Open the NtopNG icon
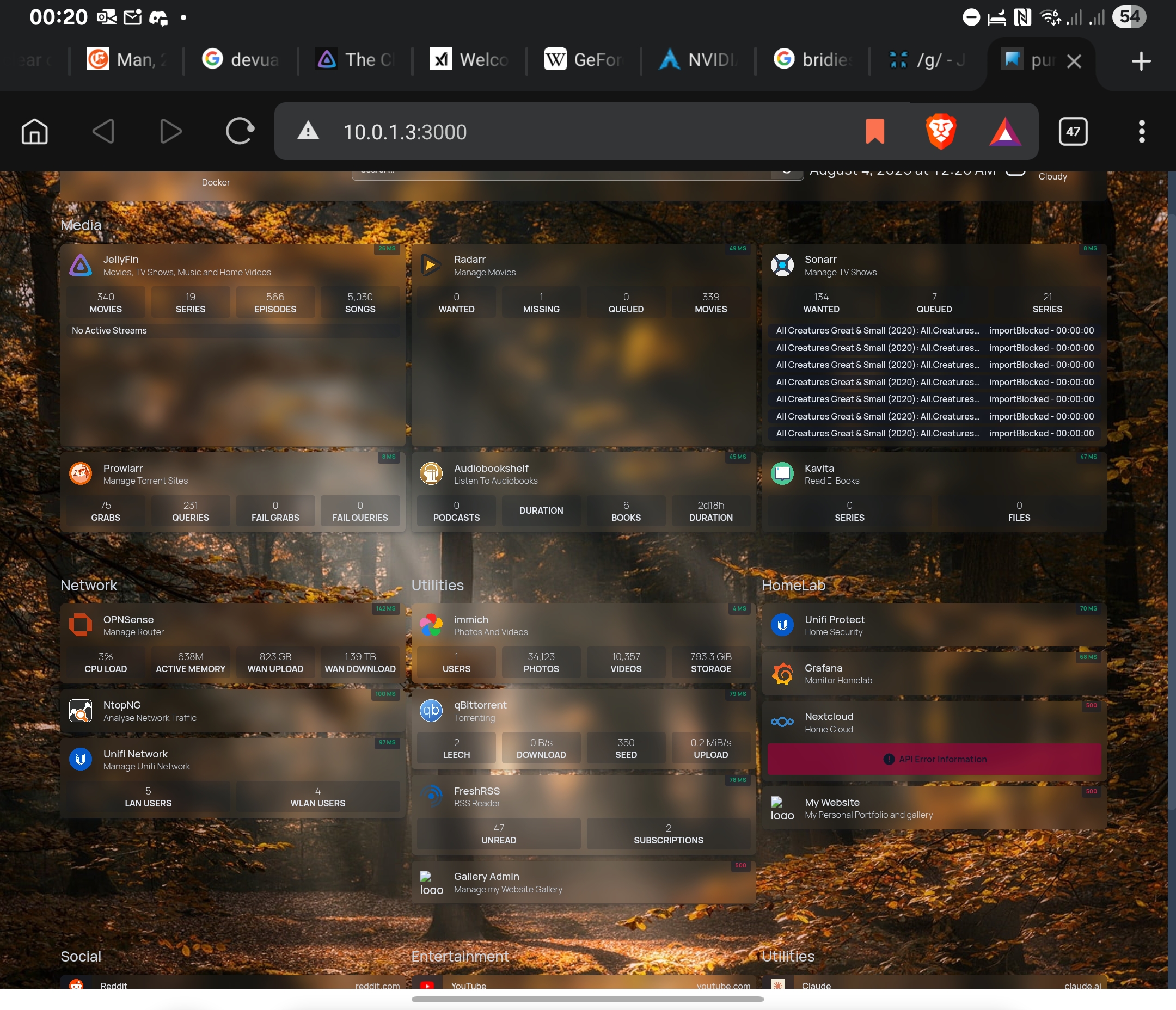Image resolution: width=1176 pixels, height=1010 pixels. coord(81,710)
